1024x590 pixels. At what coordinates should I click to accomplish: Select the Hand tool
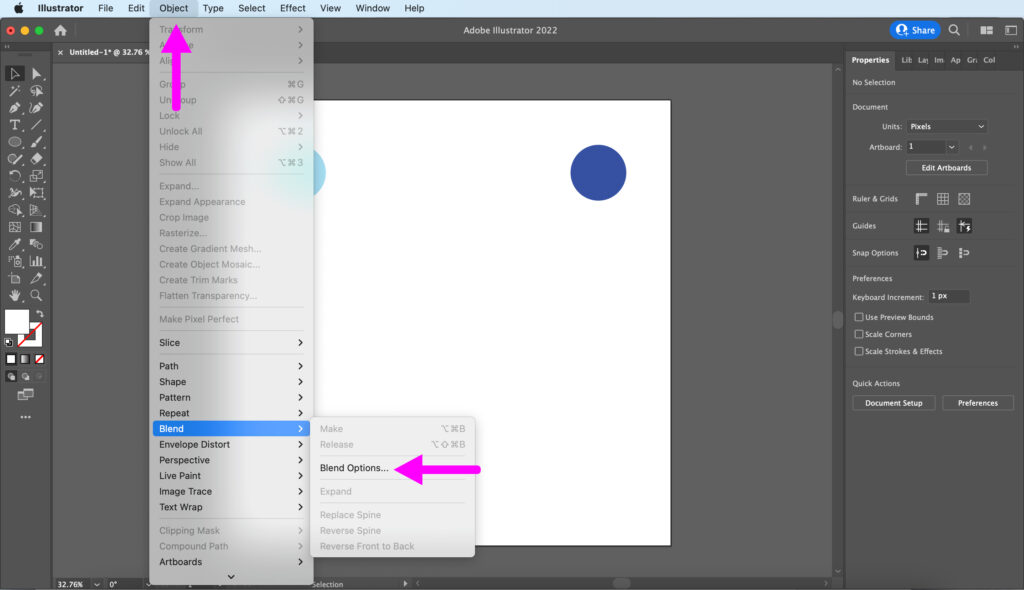15,295
